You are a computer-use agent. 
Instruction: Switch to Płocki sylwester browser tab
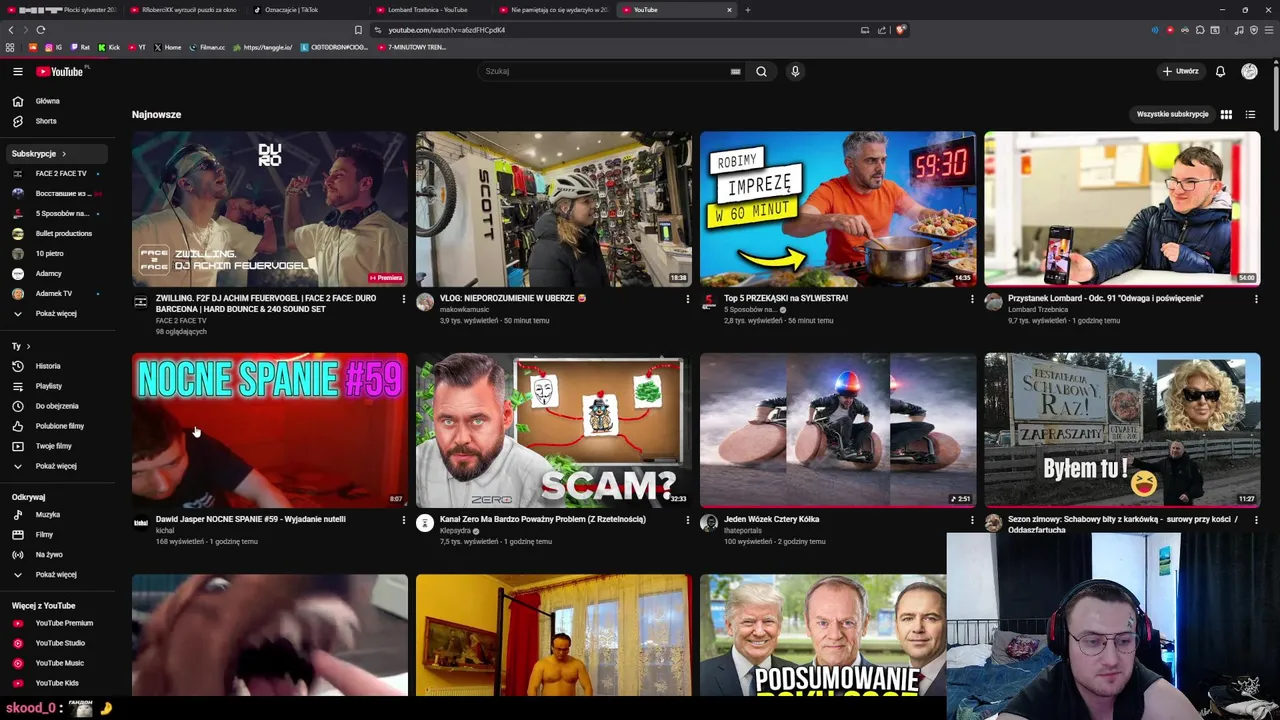point(62,10)
